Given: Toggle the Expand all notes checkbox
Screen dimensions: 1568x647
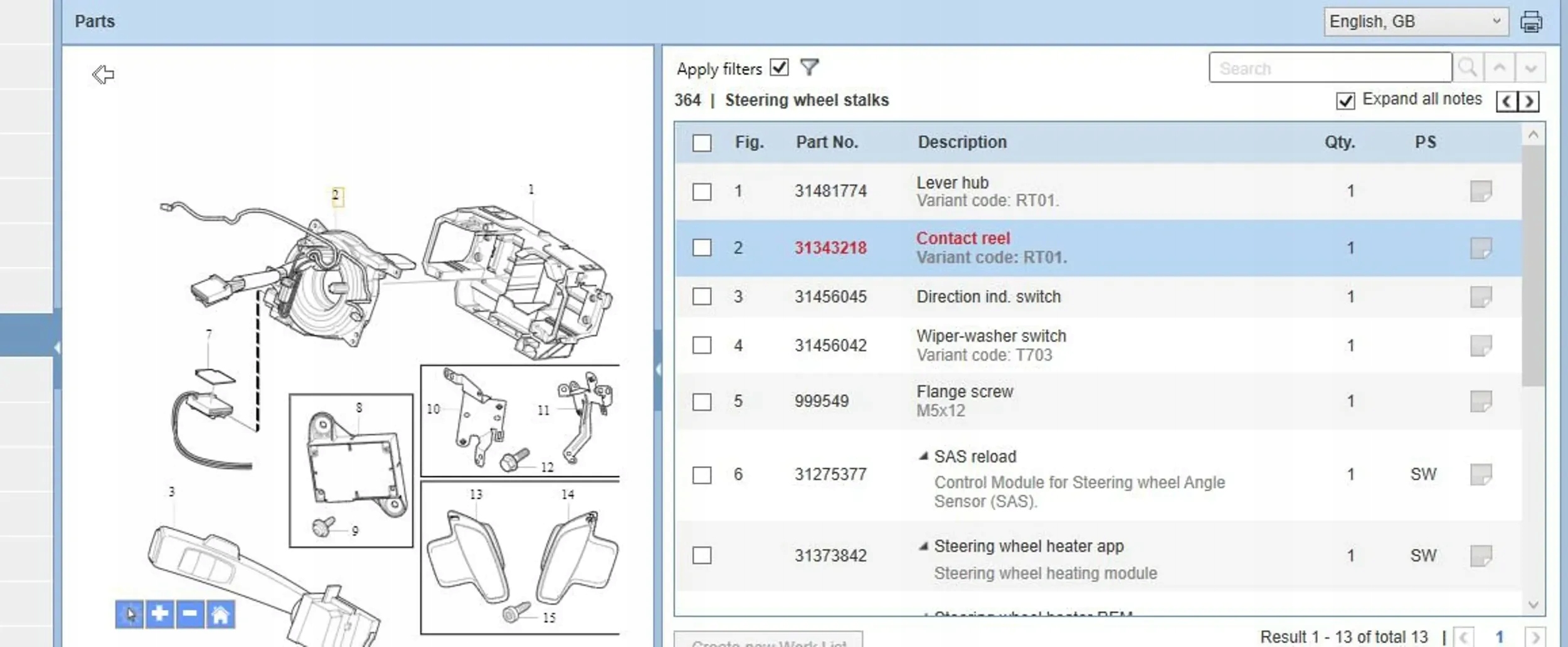Looking at the screenshot, I should pyautogui.click(x=1345, y=100).
